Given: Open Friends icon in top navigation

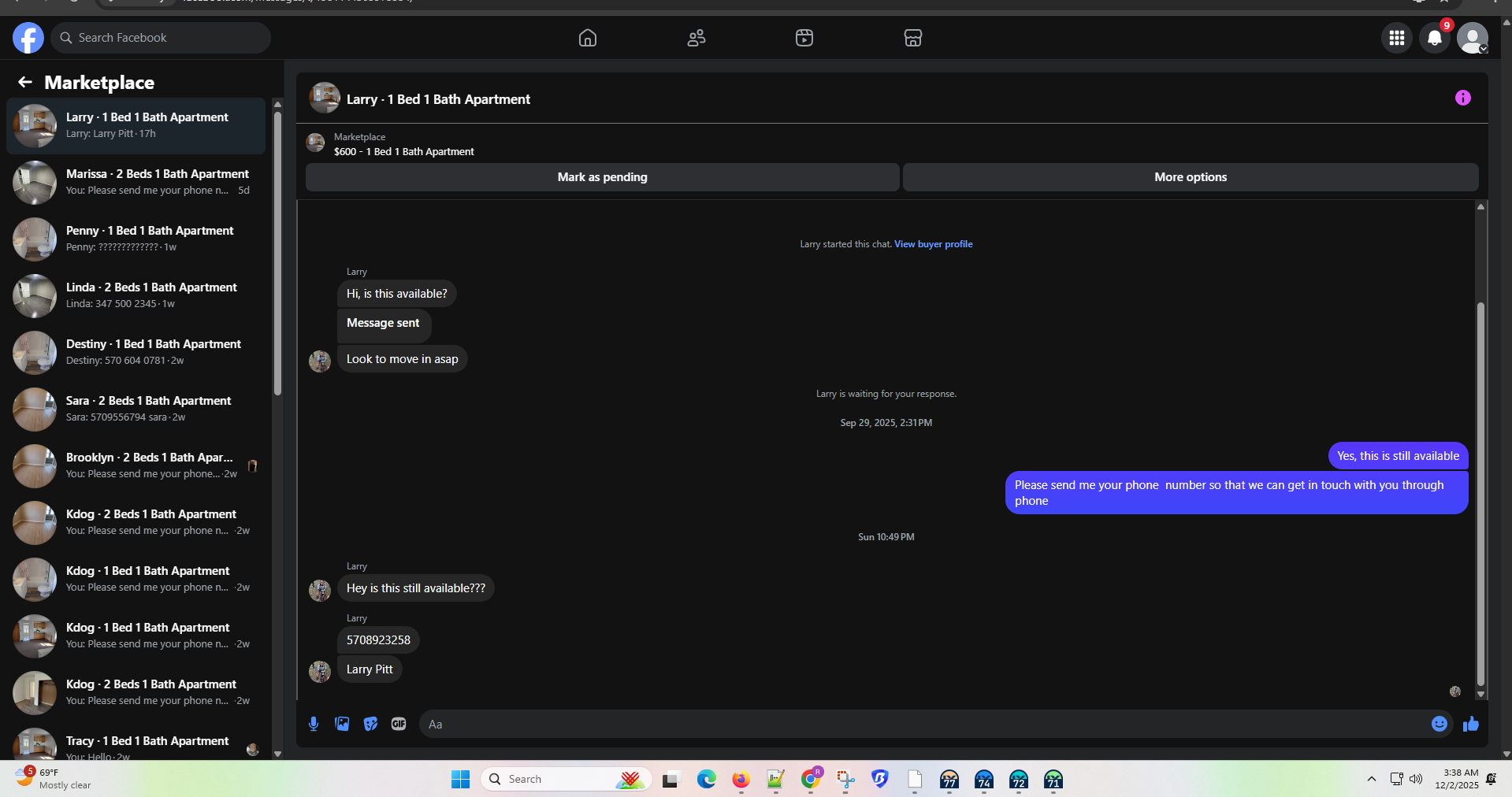Looking at the screenshot, I should 697,38.
